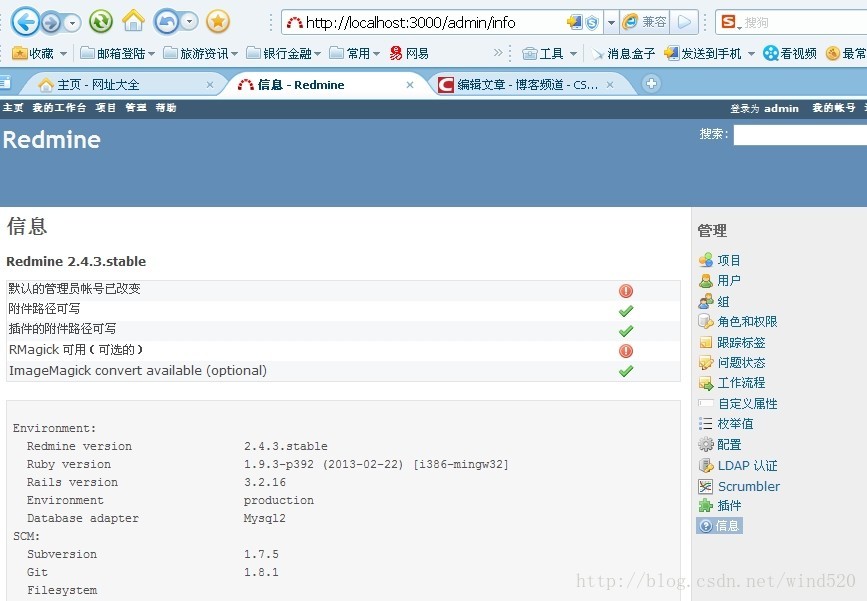Select 信息 in the admin sidebar

pyautogui.click(x=719, y=525)
